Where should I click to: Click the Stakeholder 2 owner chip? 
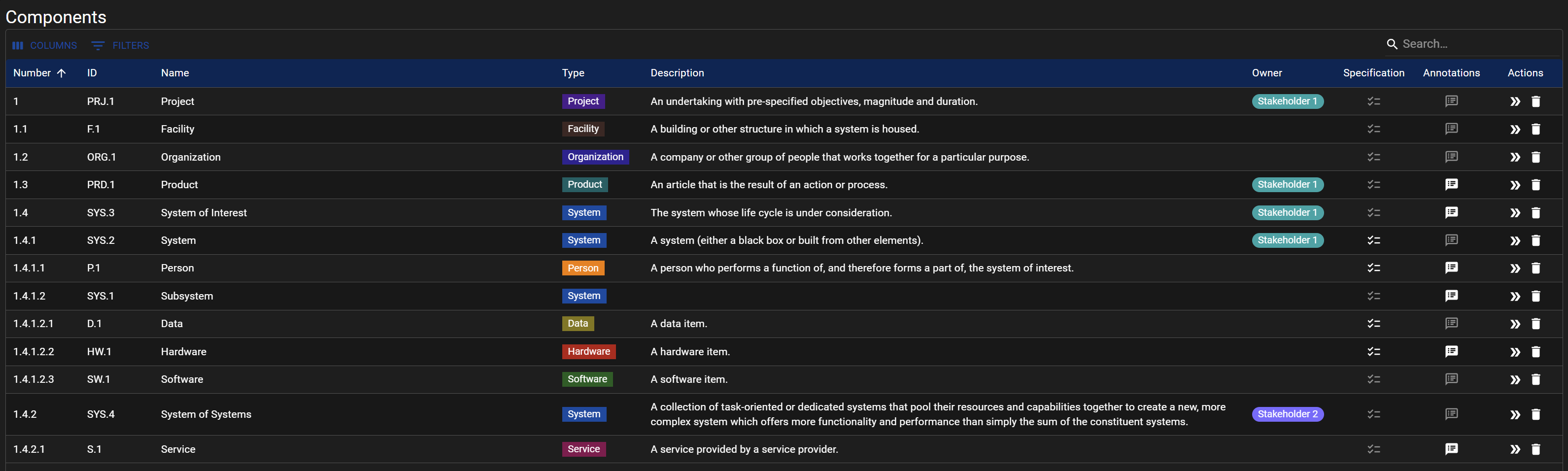tap(1288, 414)
